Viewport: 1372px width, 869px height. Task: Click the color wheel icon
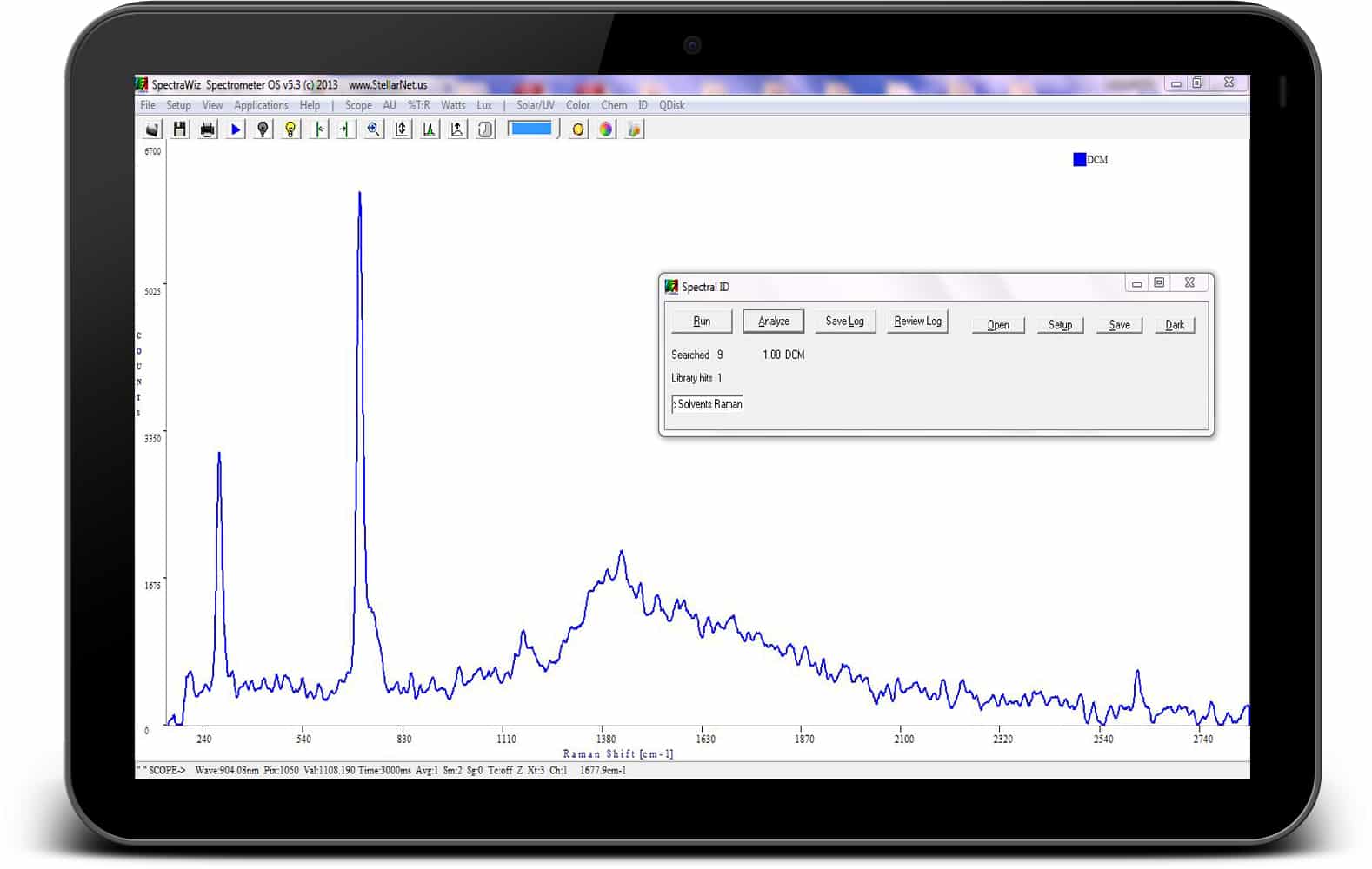tap(606, 129)
